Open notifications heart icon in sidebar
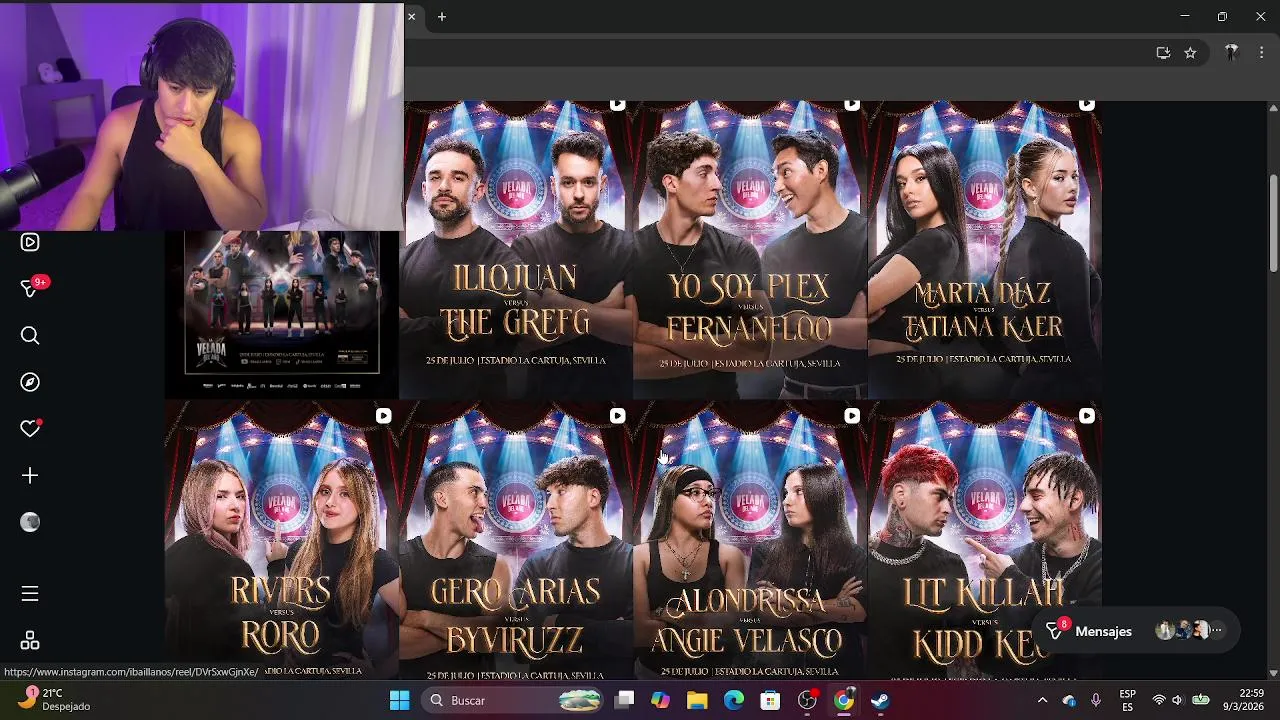Screen dimensions: 1280x720 click(30, 428)
